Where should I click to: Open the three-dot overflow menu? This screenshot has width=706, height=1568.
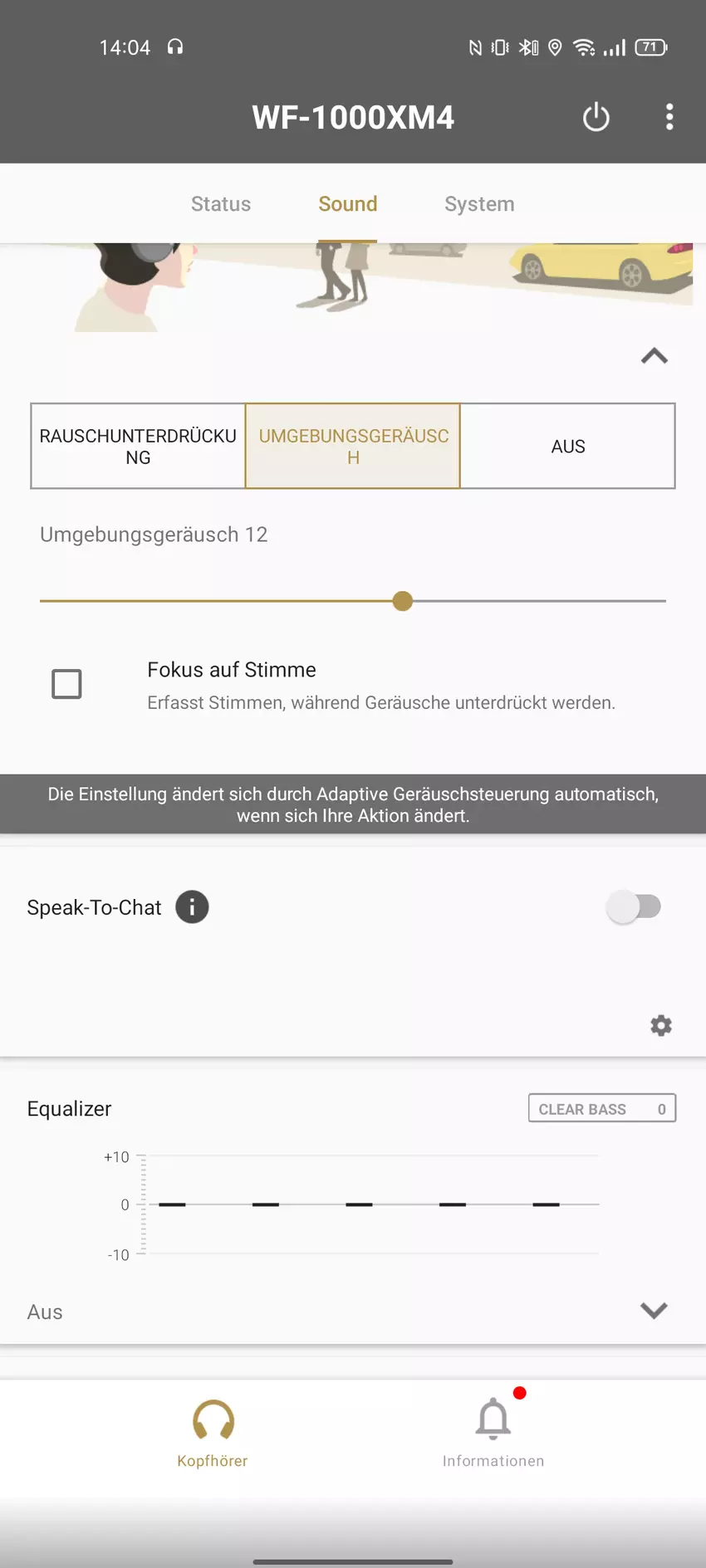(669, 117)
